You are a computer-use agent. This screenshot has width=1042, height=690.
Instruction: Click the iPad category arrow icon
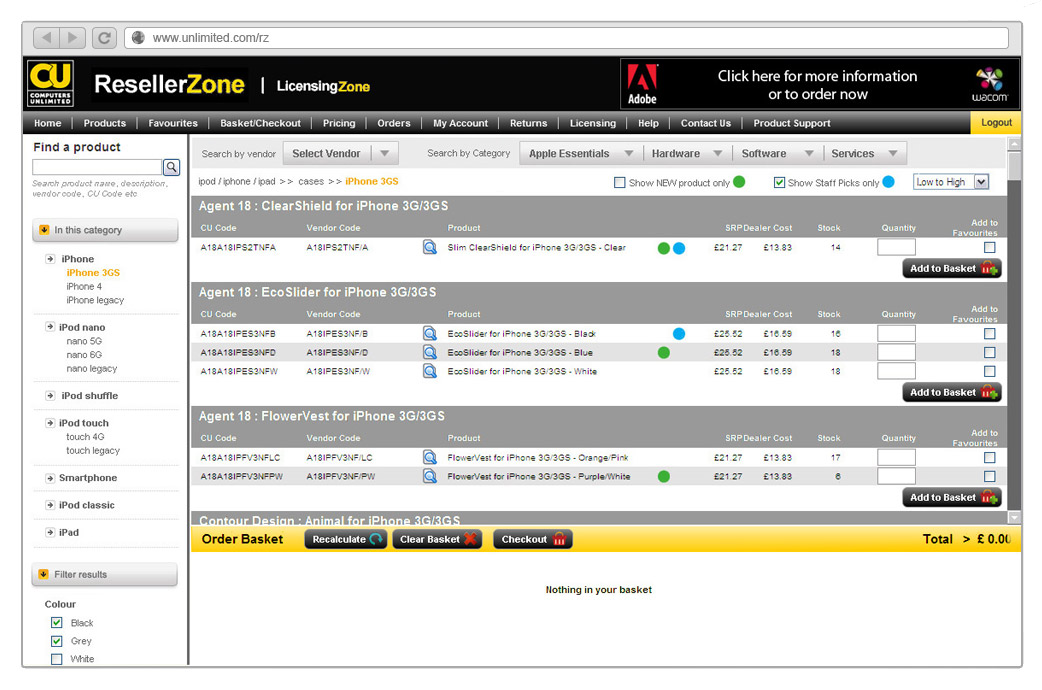pyautogui.click(x=50, y=532)
